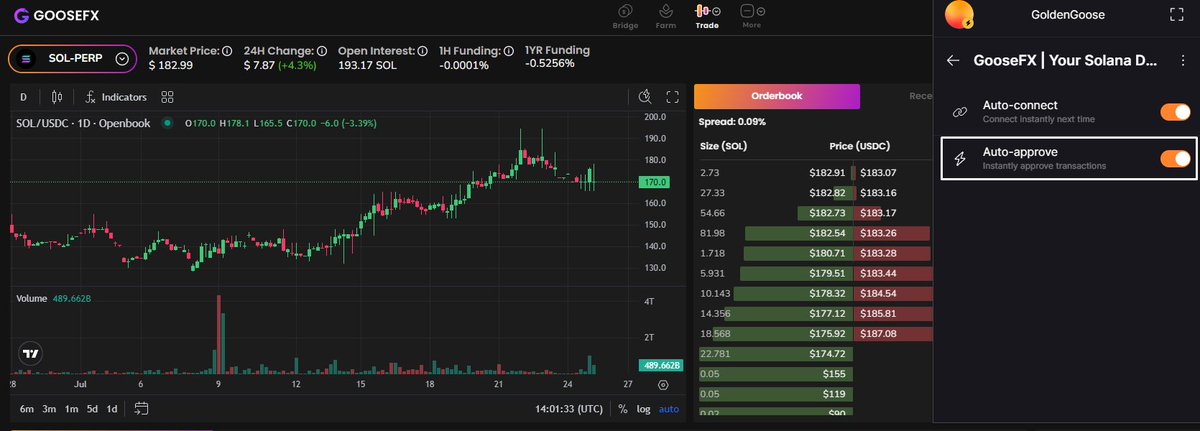Toggle auto scale on chart
1200x431 pixels.
pyautogui.click(x=668, y=408)
